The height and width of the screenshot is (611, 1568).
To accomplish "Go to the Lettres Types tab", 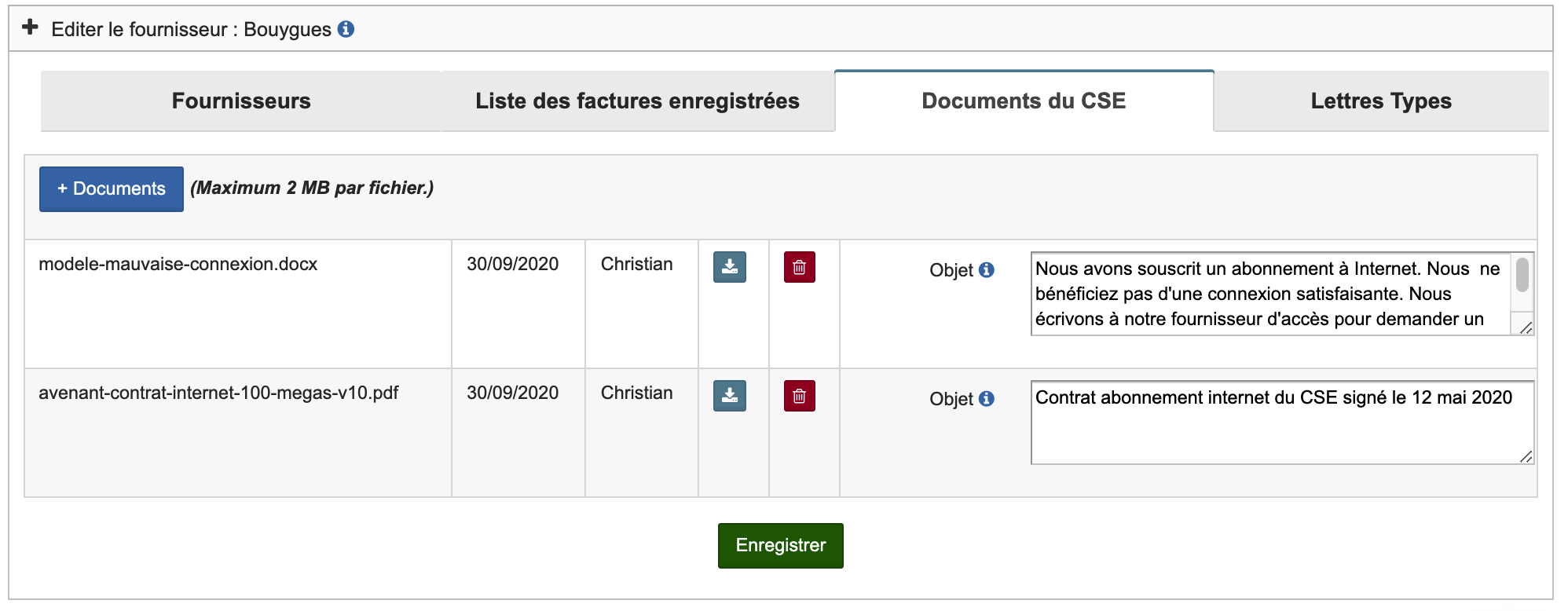I will tap(1380, 101).
